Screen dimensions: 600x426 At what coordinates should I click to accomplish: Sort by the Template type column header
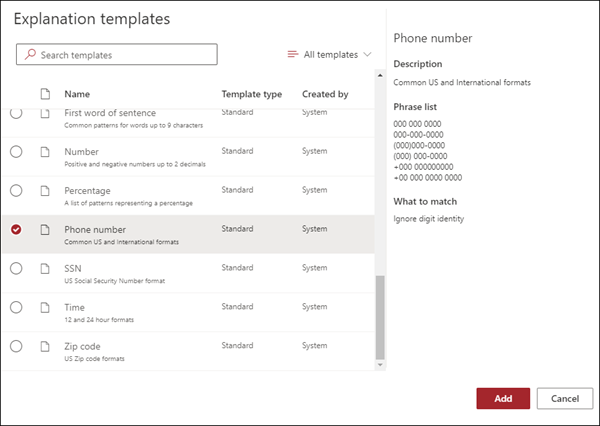252,94
